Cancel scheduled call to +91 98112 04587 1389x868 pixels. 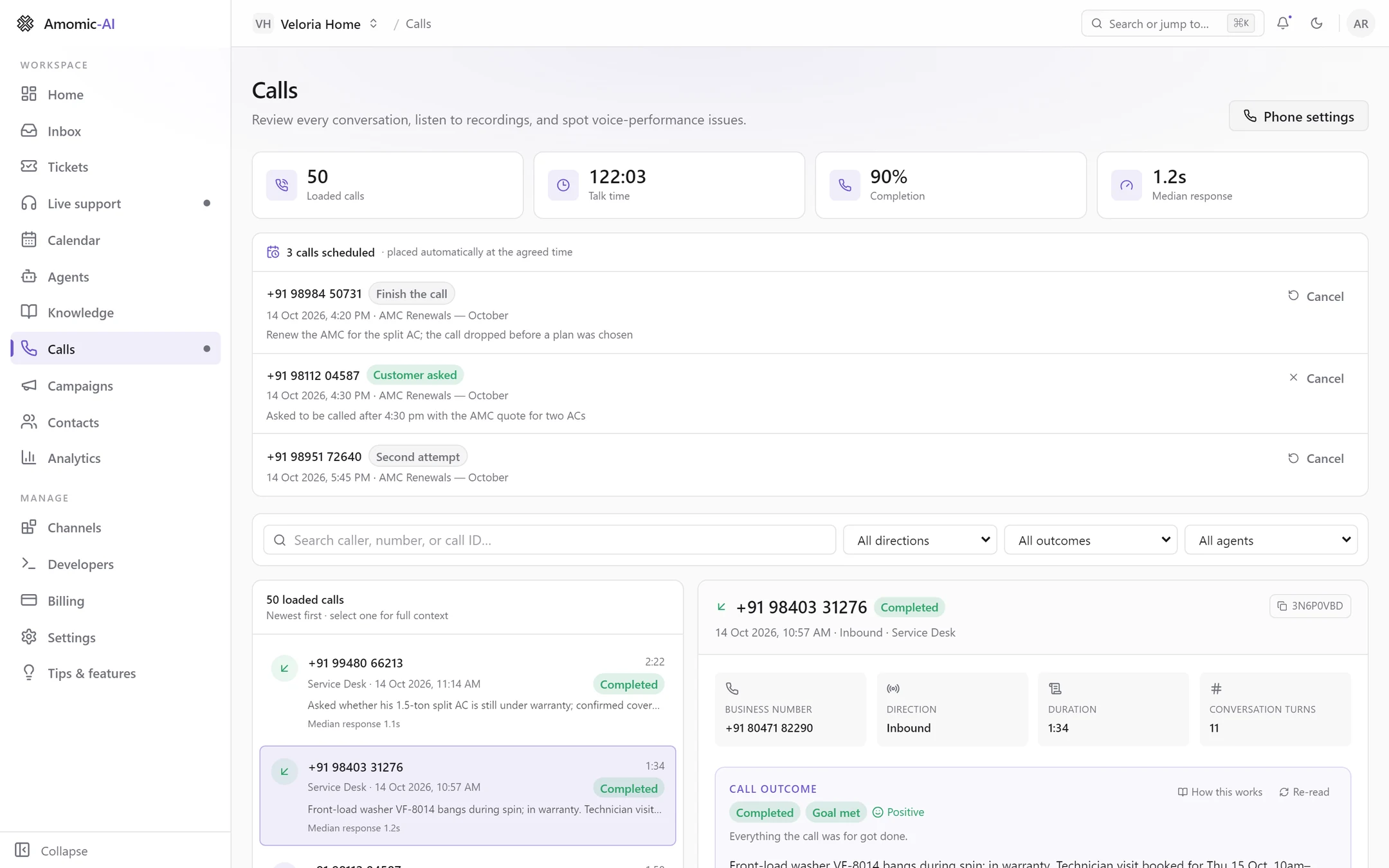(1316, 379)
